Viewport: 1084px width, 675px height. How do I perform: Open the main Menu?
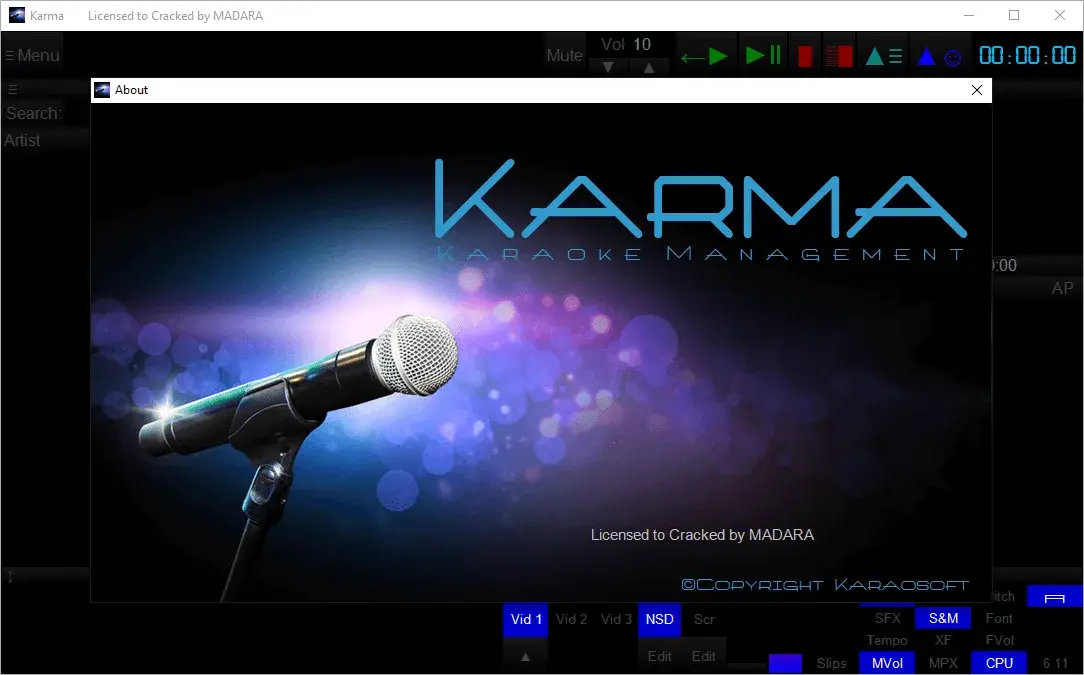coord(33,56)
